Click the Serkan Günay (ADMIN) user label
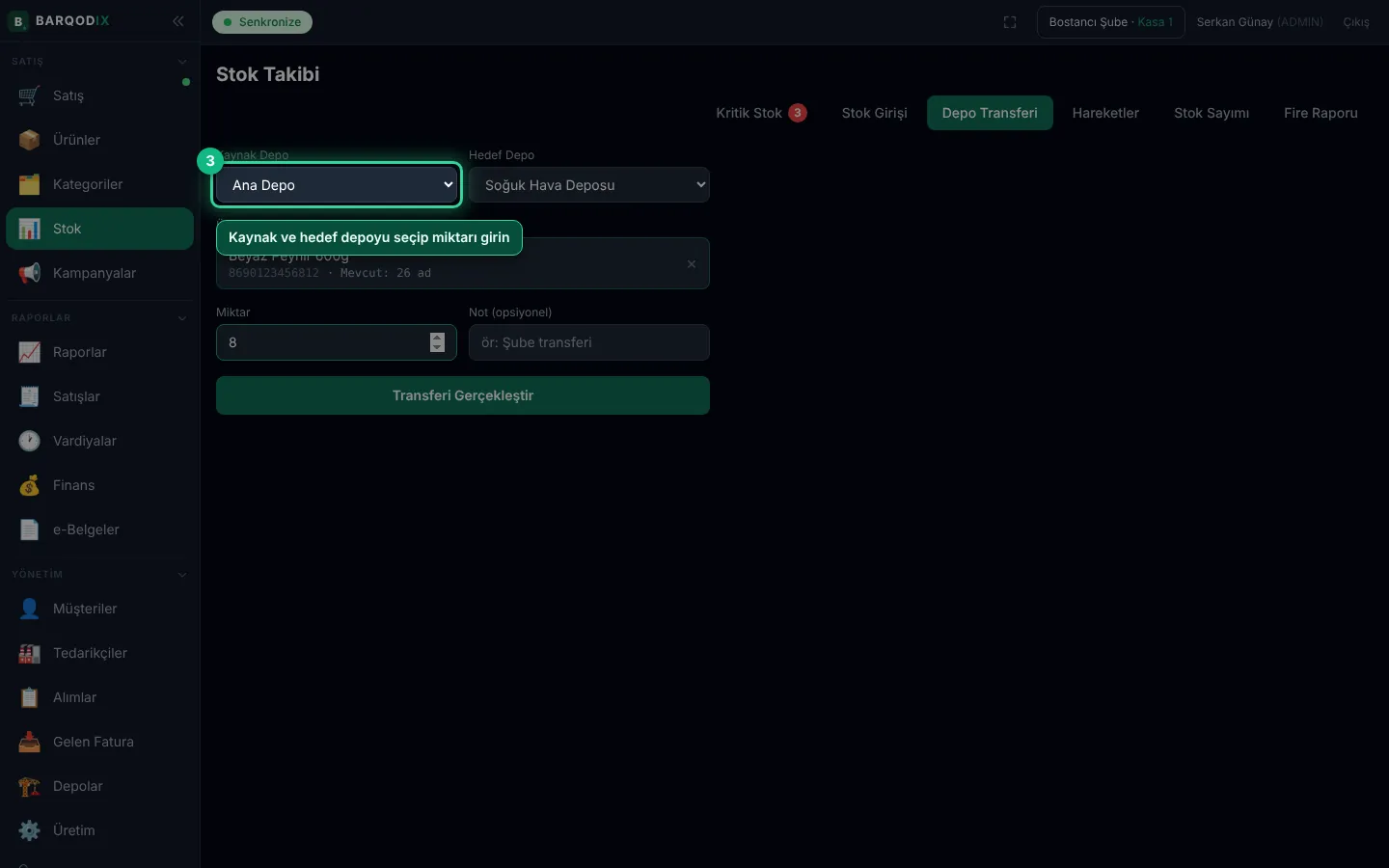The width and height of the screenshot is (1389, 868). pyautogui.click(x=1260, y=22)
